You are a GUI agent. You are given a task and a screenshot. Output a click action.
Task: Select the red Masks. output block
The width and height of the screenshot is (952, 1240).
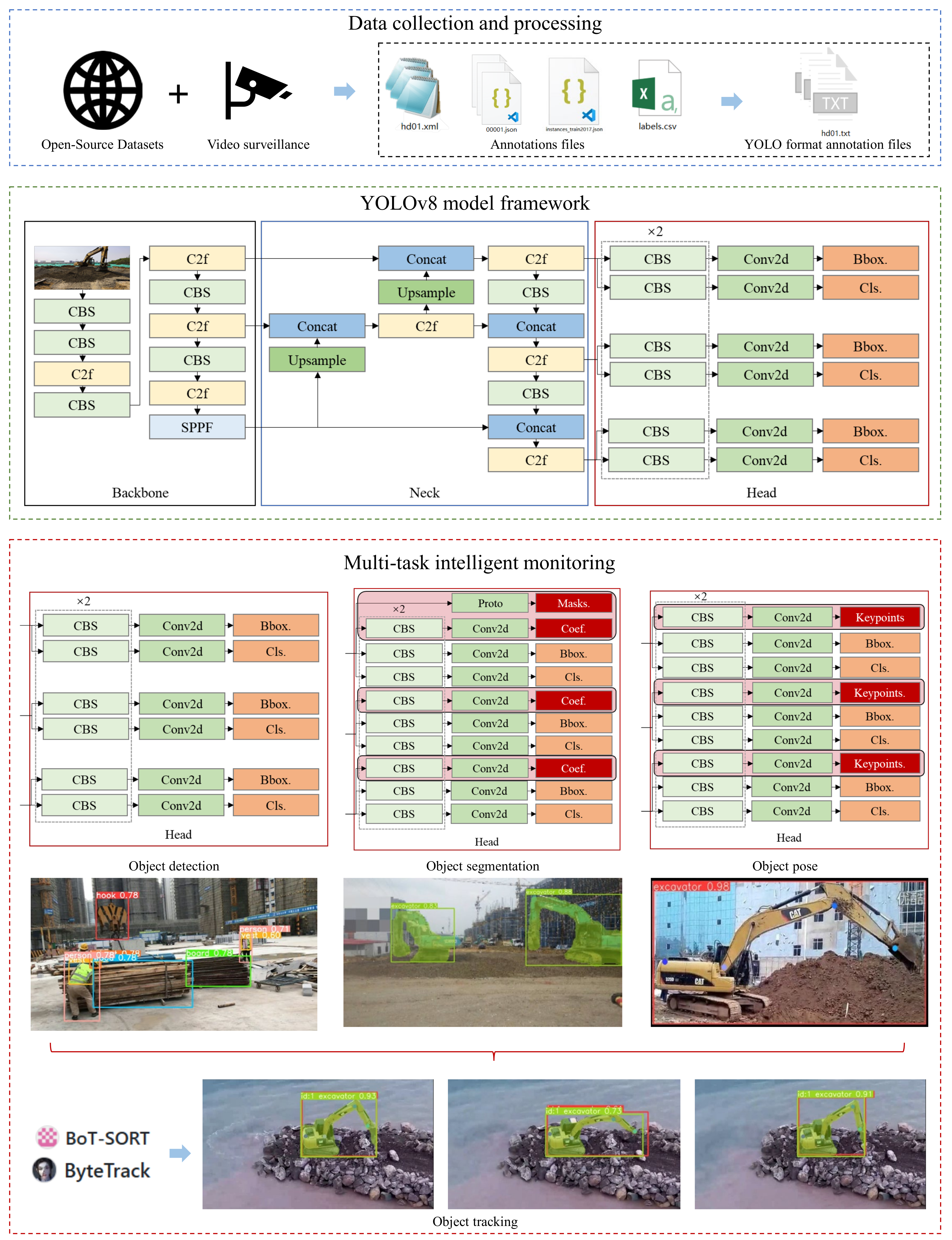click(573, 603)
